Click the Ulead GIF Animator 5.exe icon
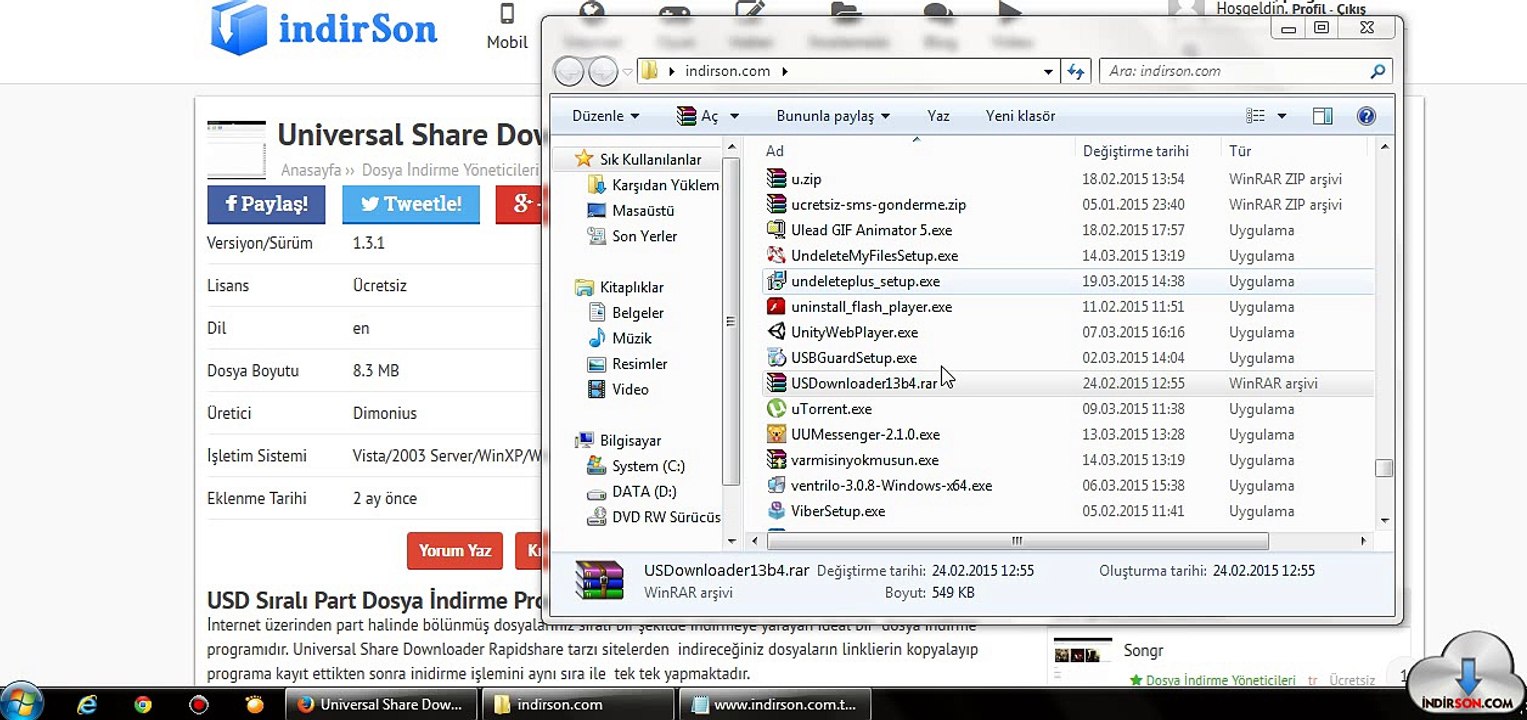Viewport: 1527px width, 720px height. pos(776,230)
